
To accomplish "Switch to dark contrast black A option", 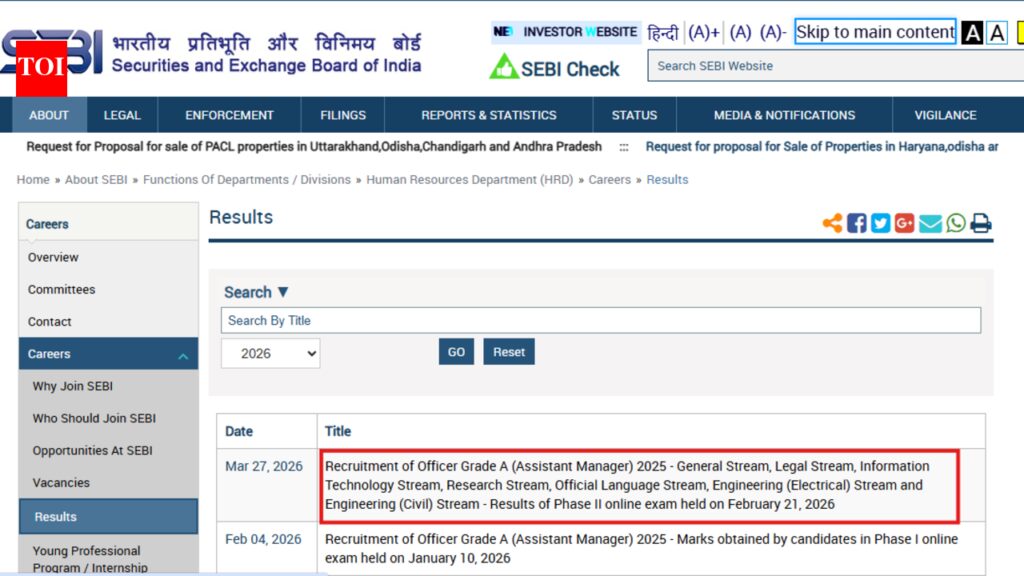I will click(971, 32).
